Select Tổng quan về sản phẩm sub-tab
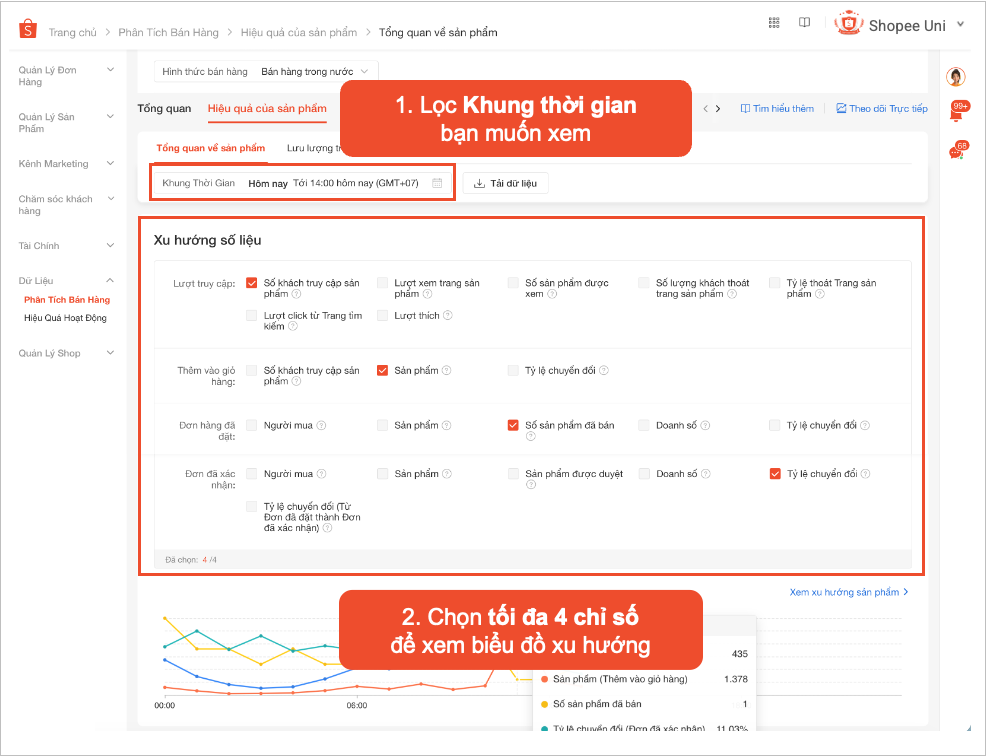The width and height of the screenshot is (990, 756). point(211,148)
